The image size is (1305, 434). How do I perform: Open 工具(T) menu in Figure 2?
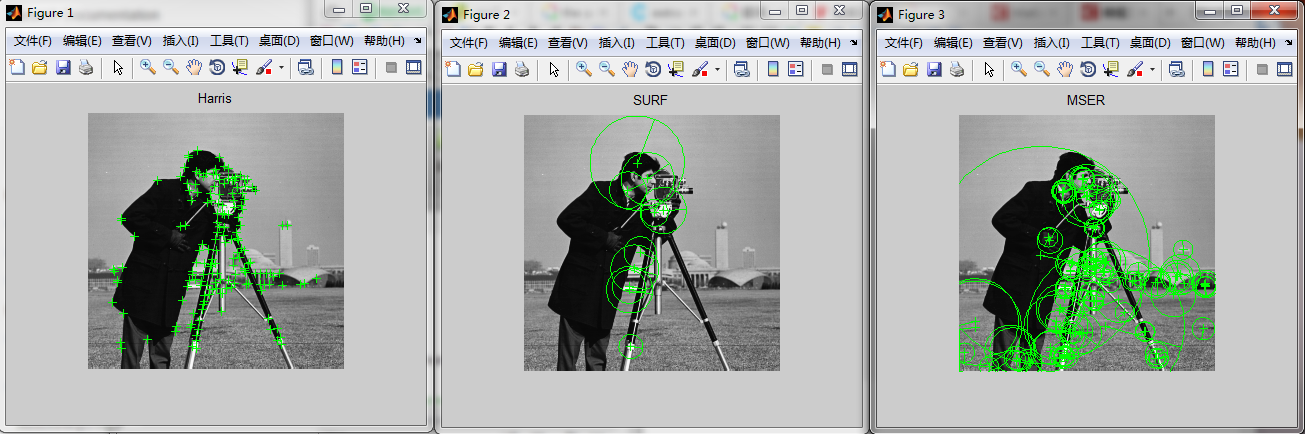pyautogui.click(x=665, y=43)
